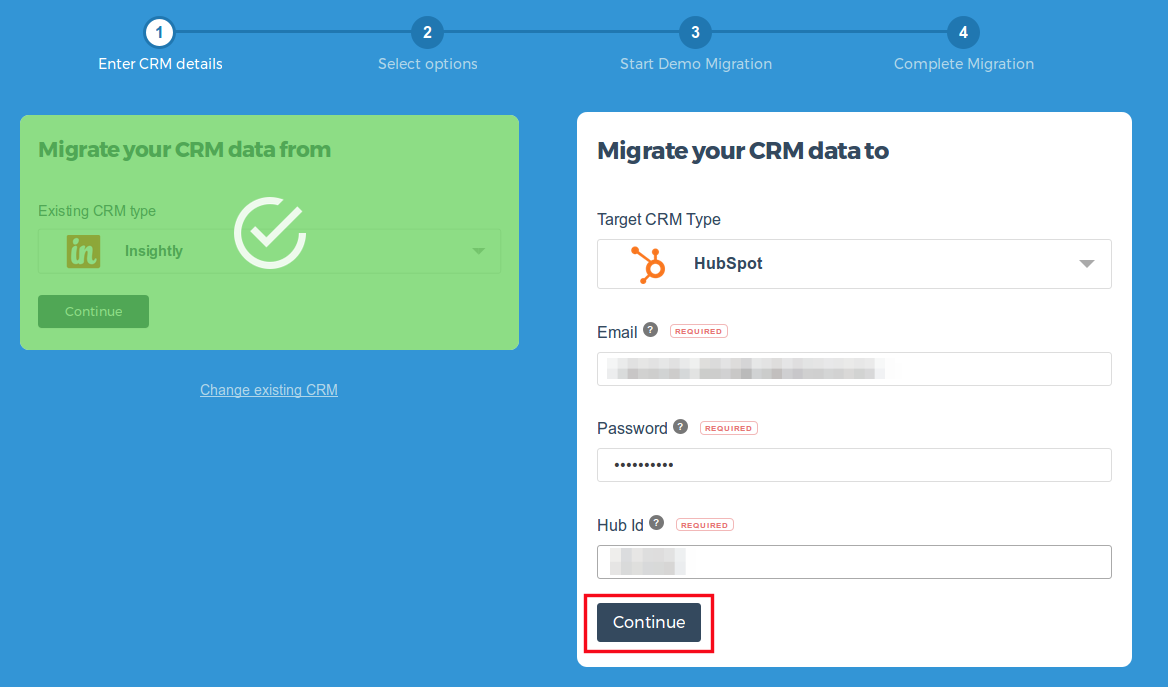Click the help icon next to Password
Image resolution: width=1168 pixels, height=687 pixels.
680,426
